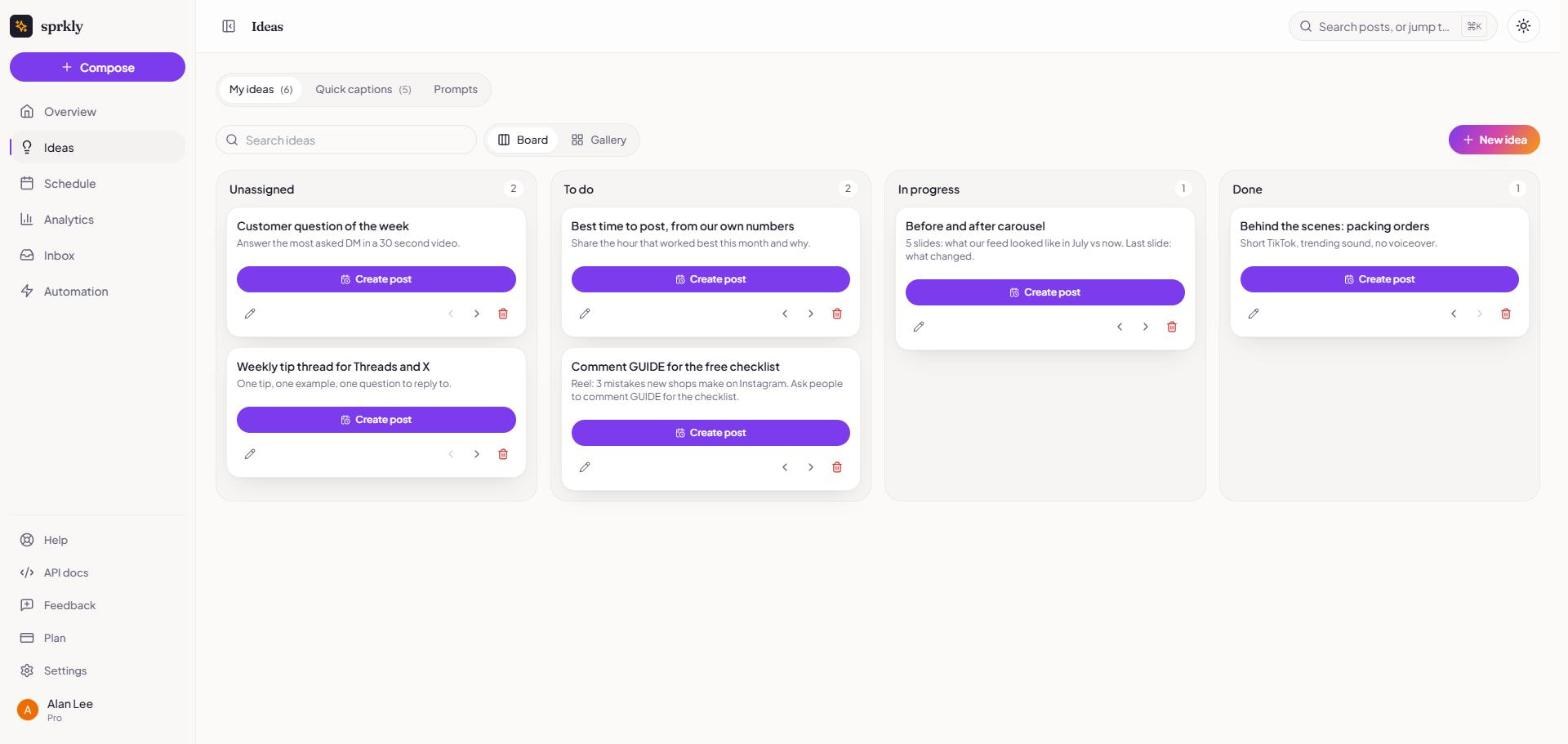Select the My ideas tab
This screenshot has height=744, width=1568.
pyautogui.click(x=260, y=90)
